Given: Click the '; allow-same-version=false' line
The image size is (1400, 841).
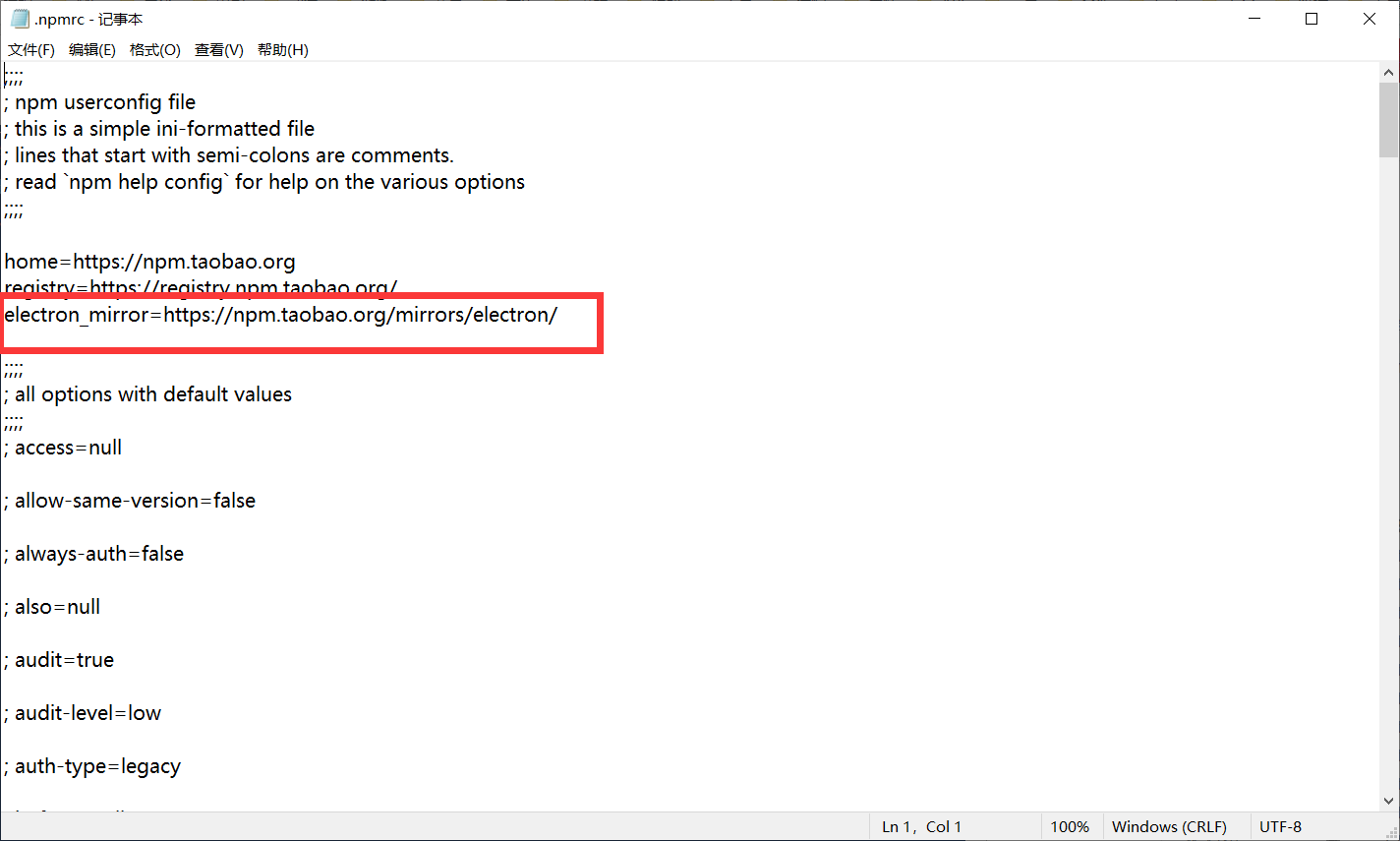Looking at the screenshot, I should click(130, 501).
